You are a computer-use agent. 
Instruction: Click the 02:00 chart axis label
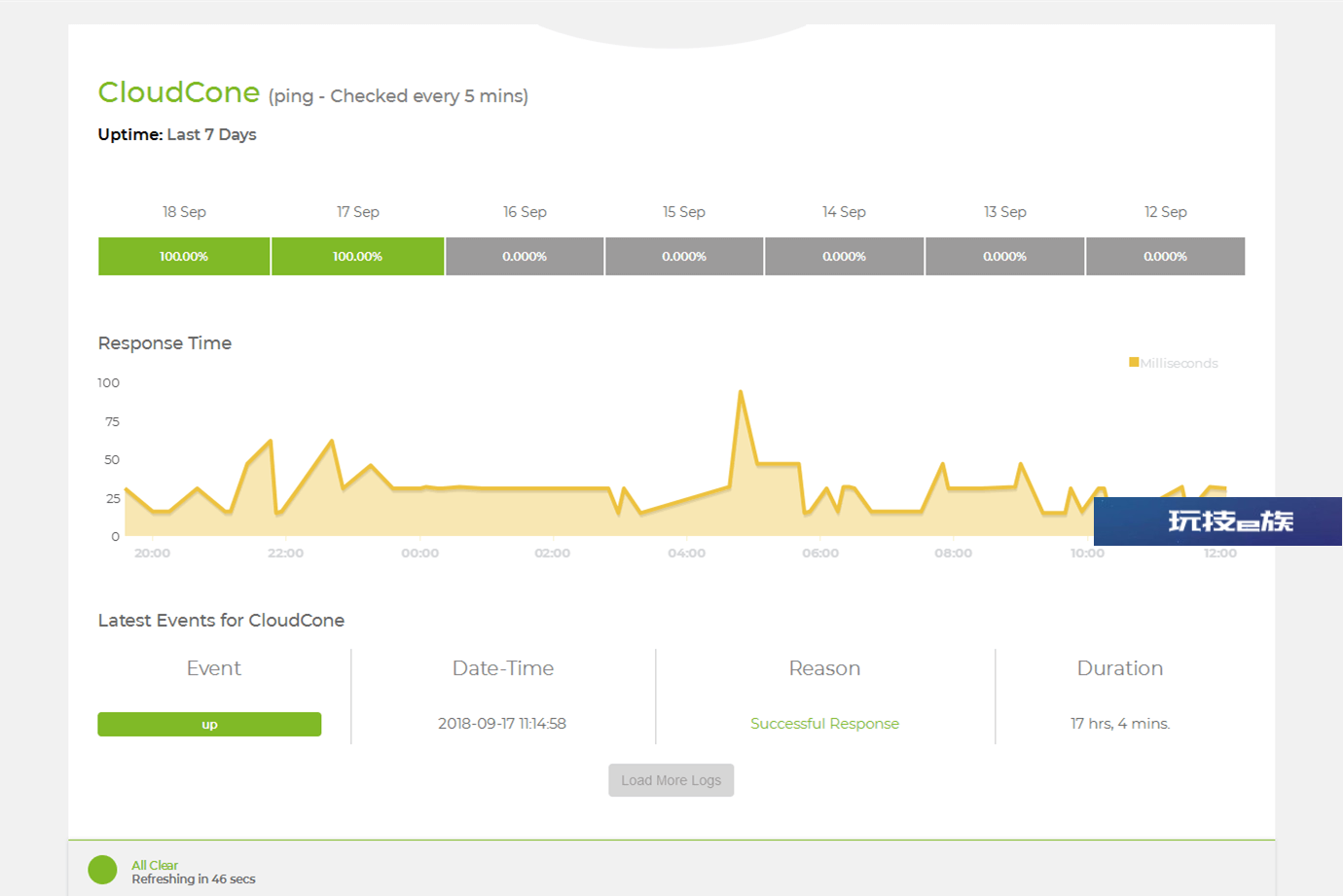coord(552,553)
